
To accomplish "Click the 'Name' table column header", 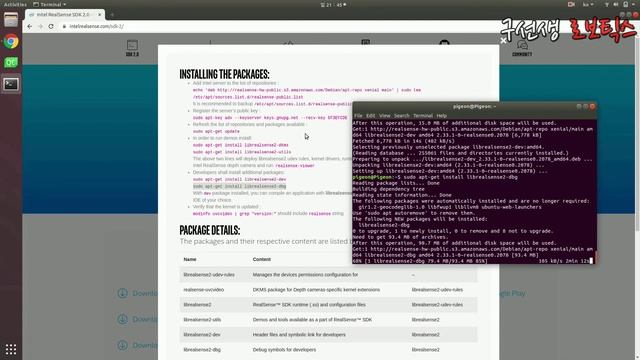I will [x=190, y=259].
